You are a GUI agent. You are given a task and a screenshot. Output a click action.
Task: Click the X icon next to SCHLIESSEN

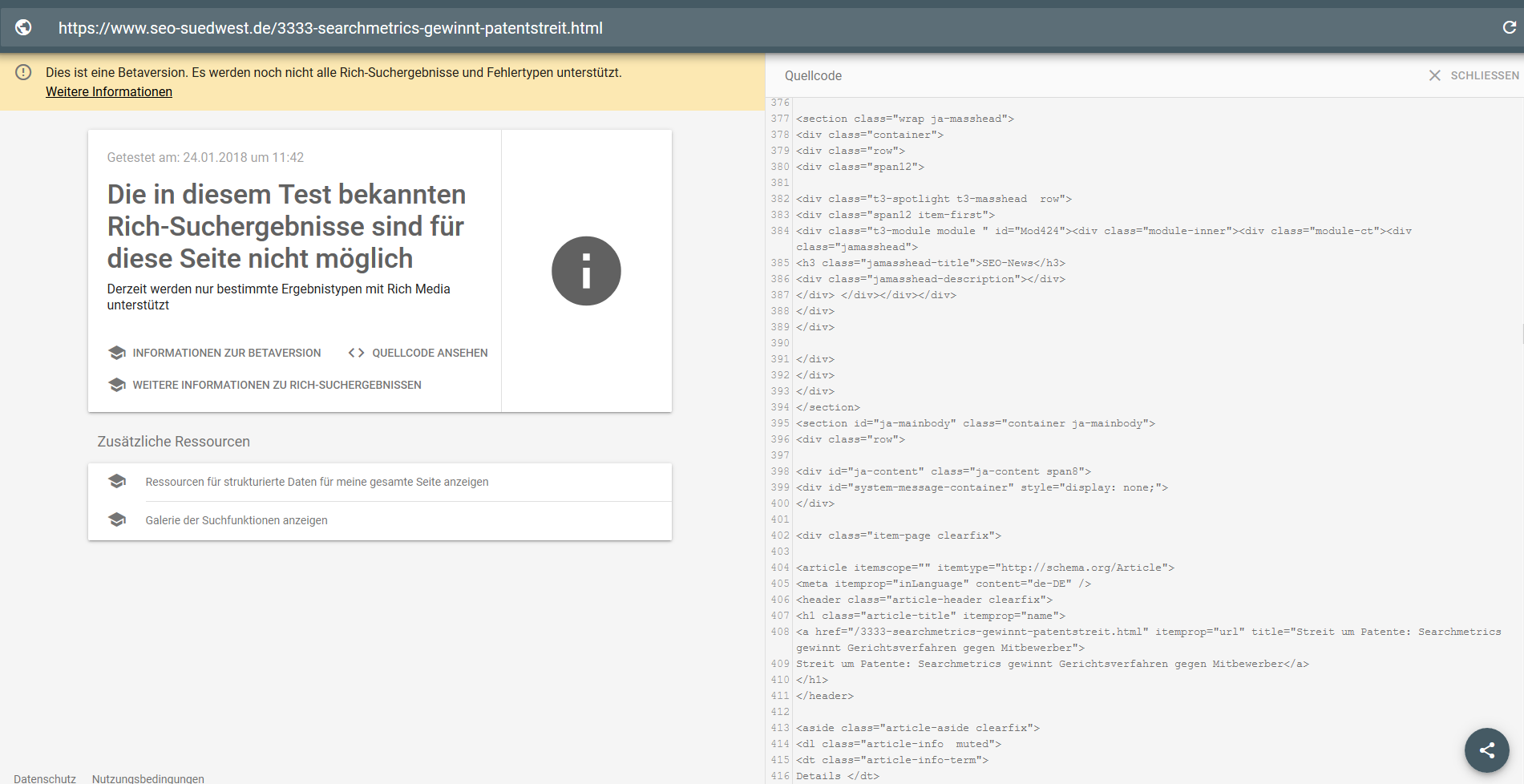pyautogui.click(x=1433, y=75)
